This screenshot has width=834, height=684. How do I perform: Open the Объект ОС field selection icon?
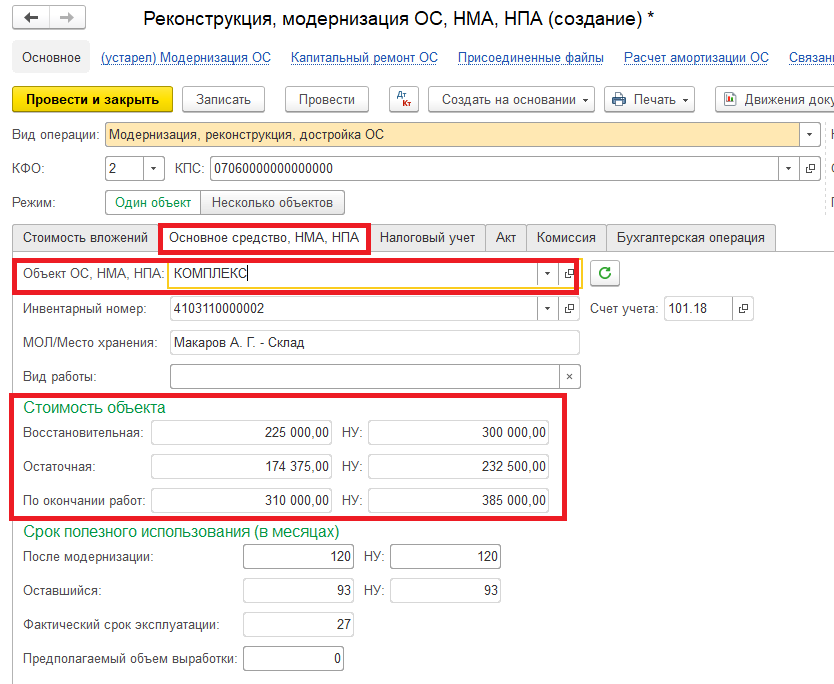[x=569, y=273]
